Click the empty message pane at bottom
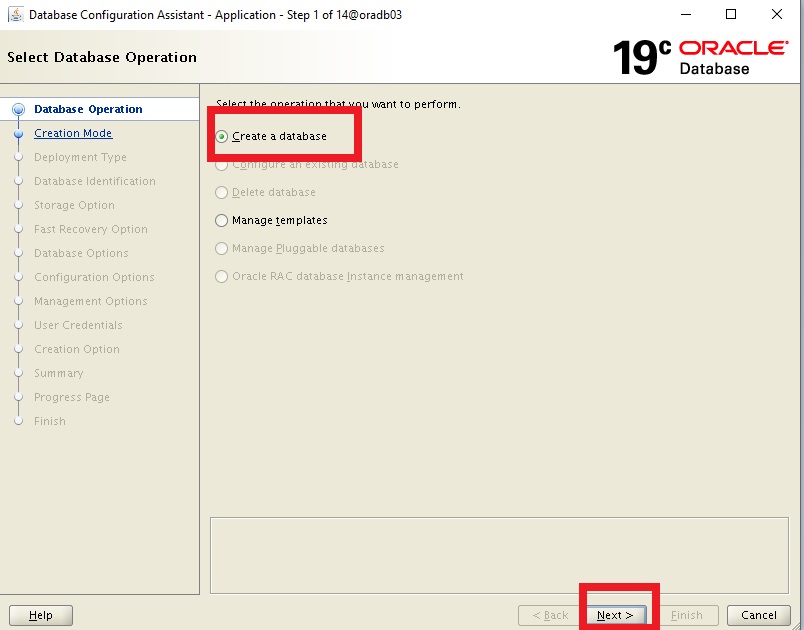 [x=499, y=555]
